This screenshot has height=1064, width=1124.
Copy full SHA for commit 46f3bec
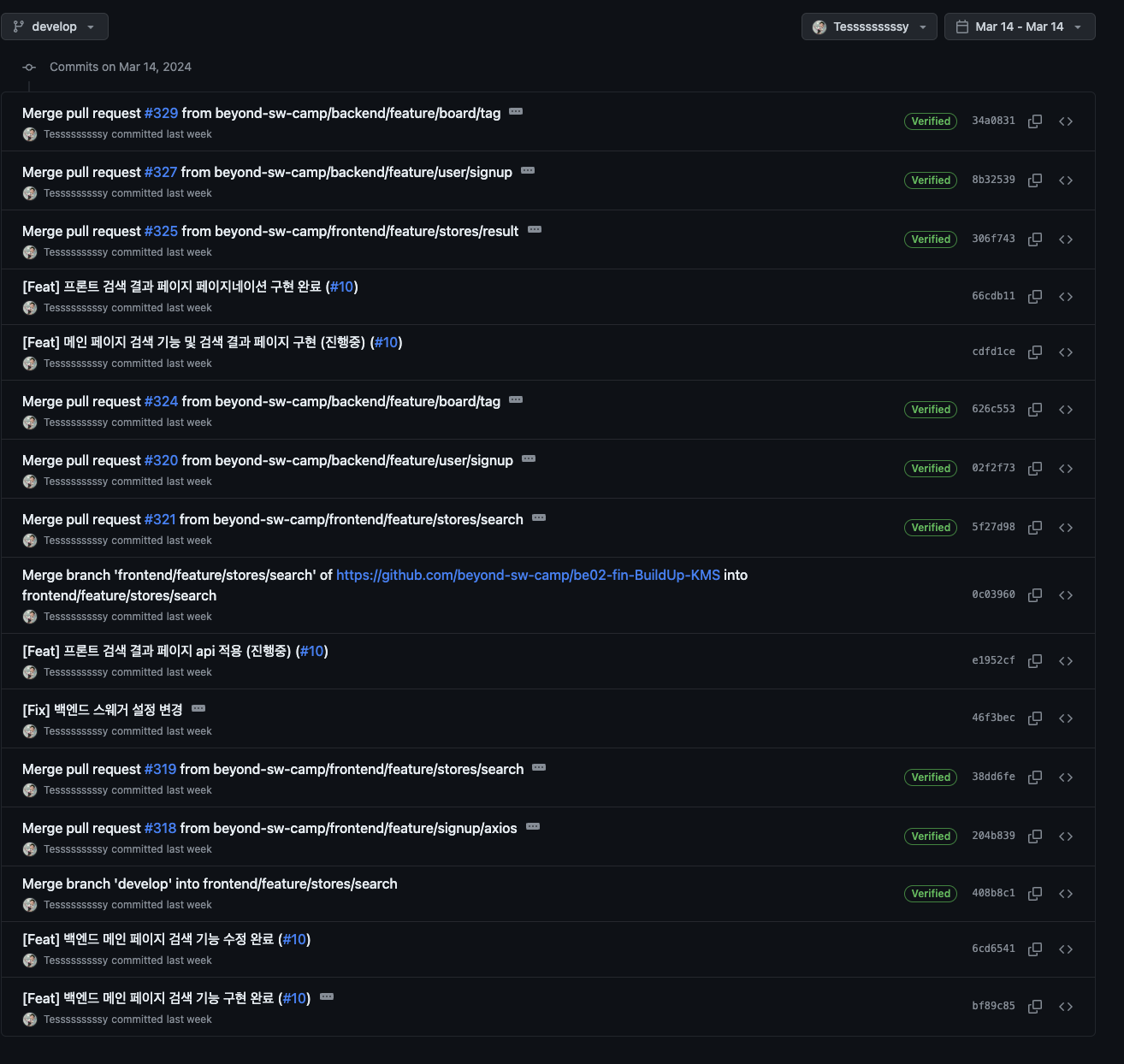pyautogui.click(x=1035, y=718)
